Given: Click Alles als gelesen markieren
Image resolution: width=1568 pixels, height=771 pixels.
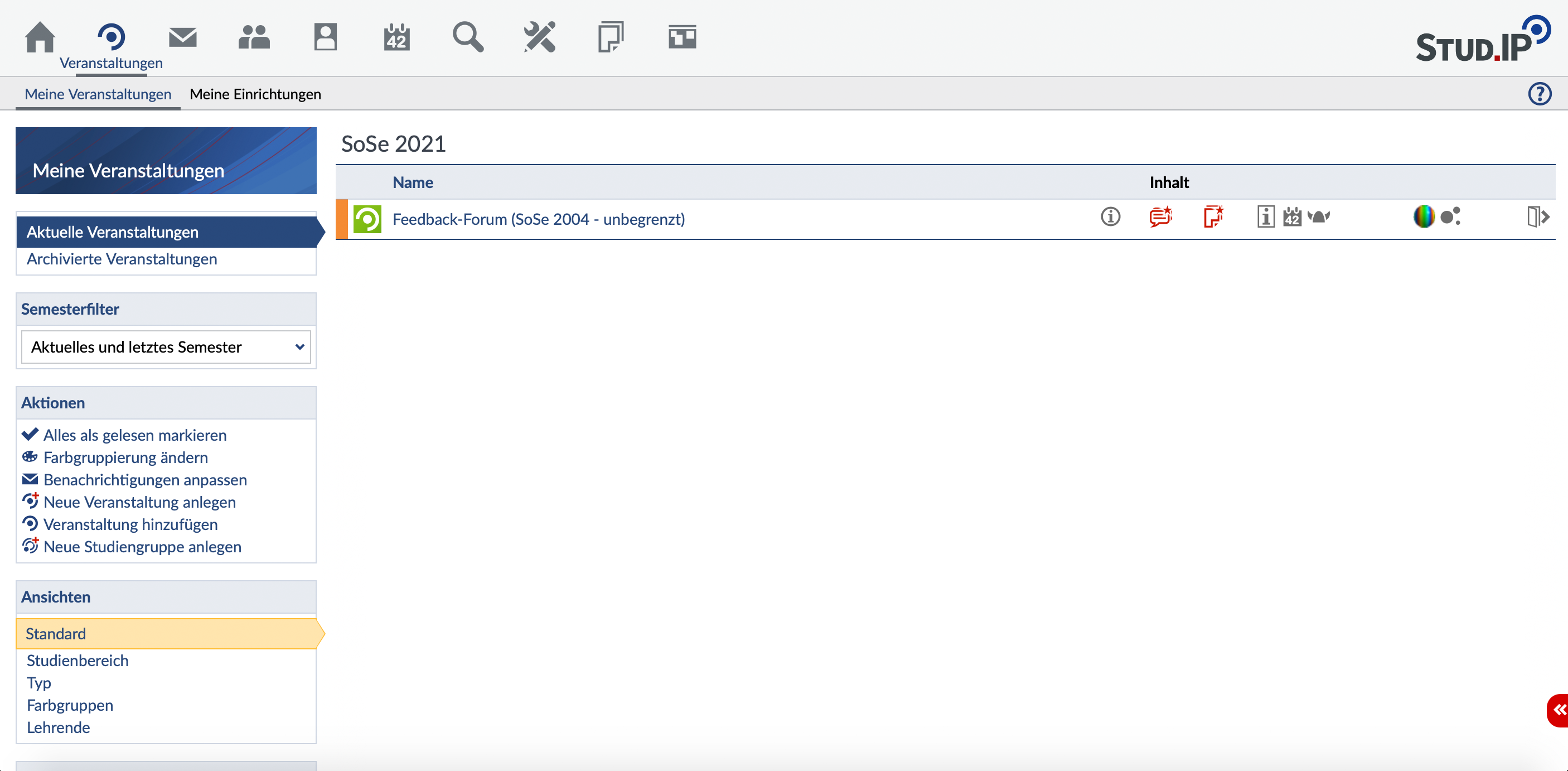Looking at the screenshot, I should 134,436.
